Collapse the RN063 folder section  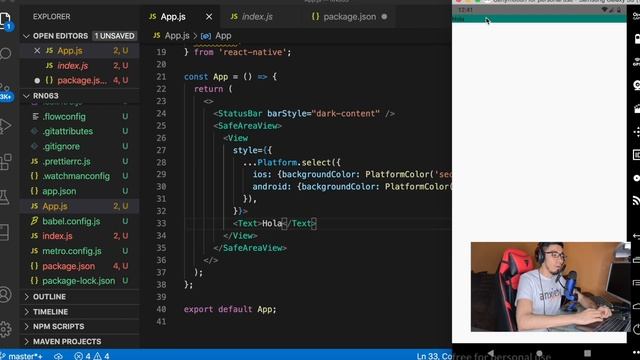(45, 96)
